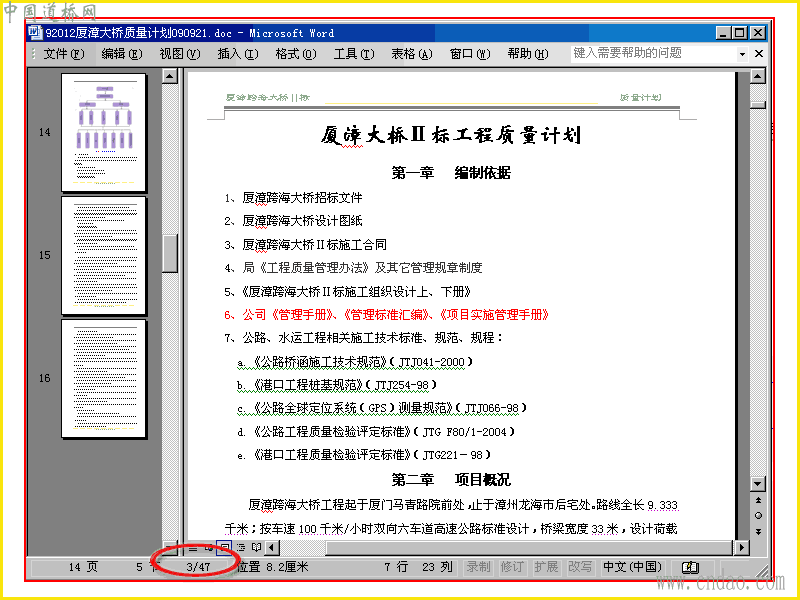Click the document scroll-down arrow
Viewport: 800px width, 600px height.
click(x=758, y=483)
